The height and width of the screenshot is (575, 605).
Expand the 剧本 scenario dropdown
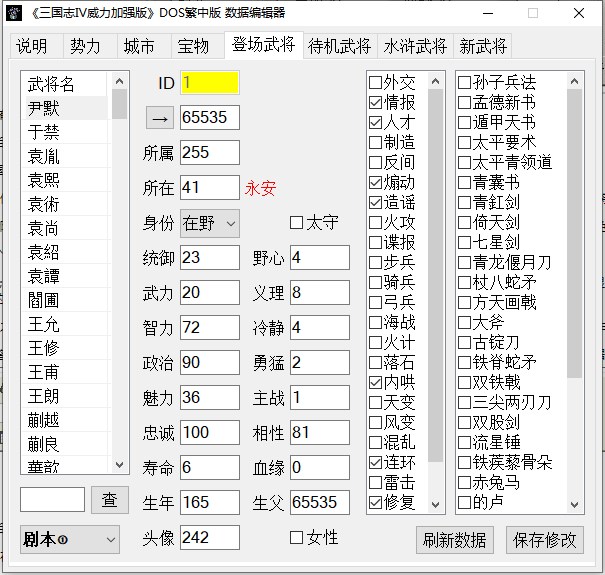pos(69,539)
